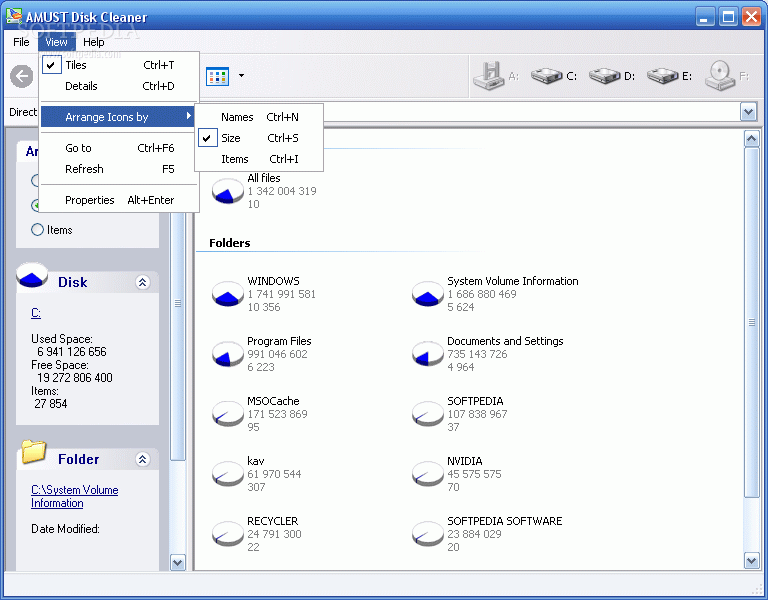This screenshot has width=768, height=600.
Task: Select hard drive C: icon
Action: 546,76
